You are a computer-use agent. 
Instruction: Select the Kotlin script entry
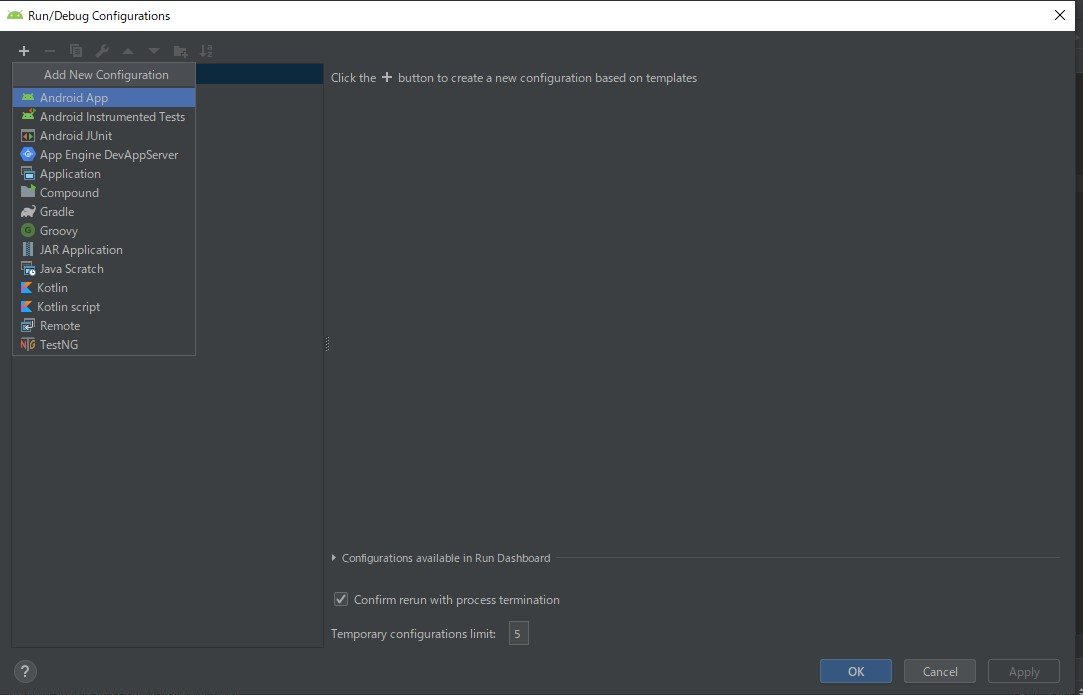(x=104, y=307)
